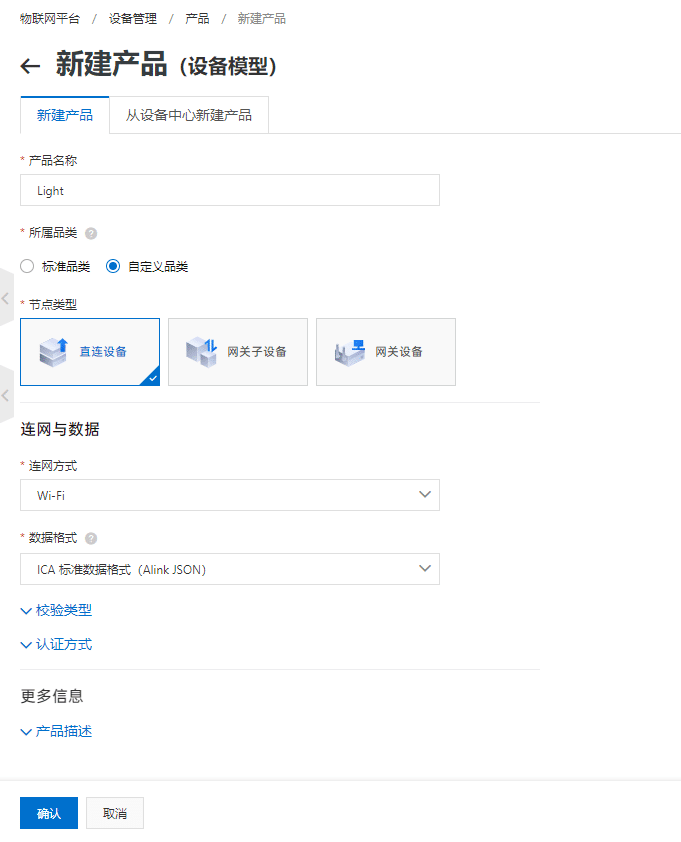The image size is (681, 842).
Task: Click the 确认 button
Action: click(x=49, y=813)
